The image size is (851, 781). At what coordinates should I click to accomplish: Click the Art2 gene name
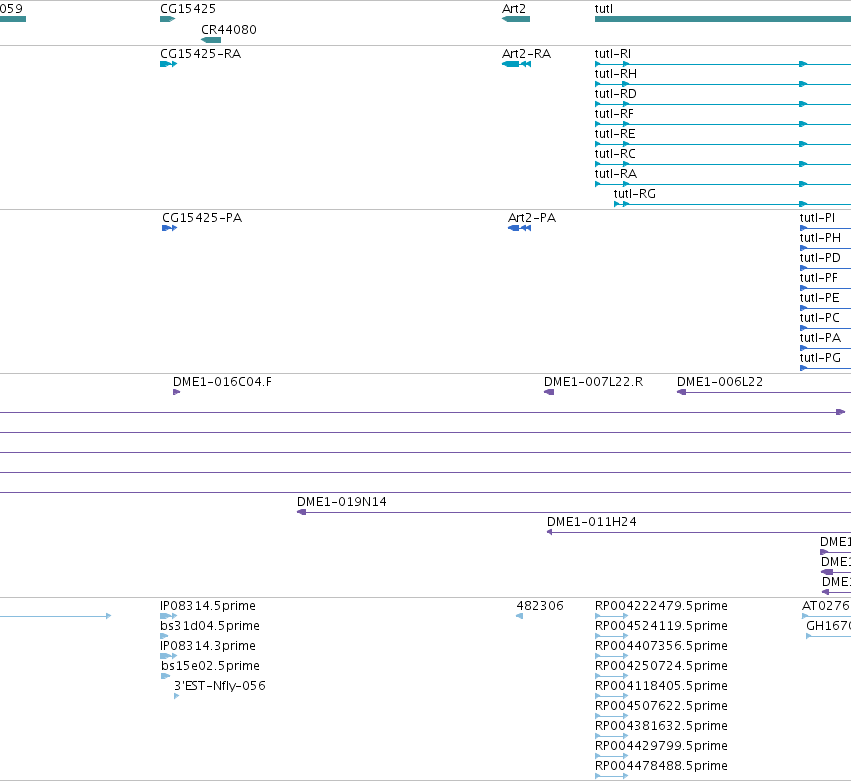coord(514,9)
